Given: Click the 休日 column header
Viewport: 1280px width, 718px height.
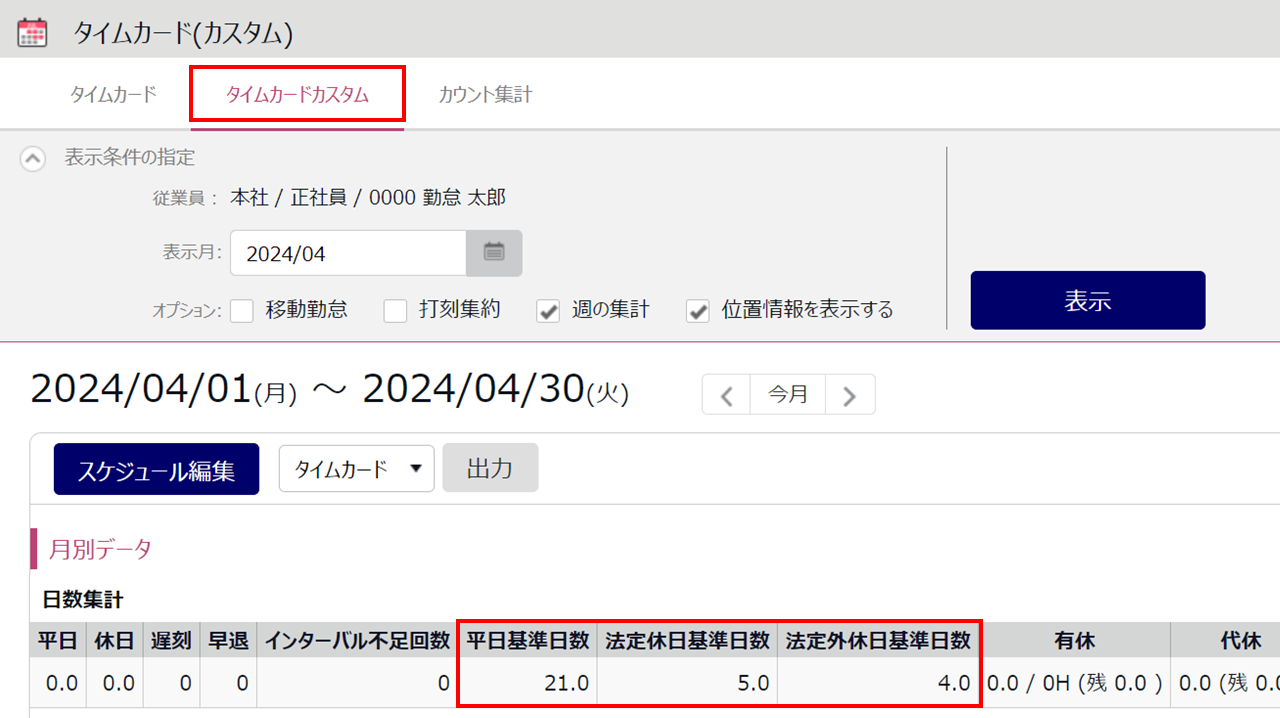Looking at the screenshot, I should click(x=115, y=640).
